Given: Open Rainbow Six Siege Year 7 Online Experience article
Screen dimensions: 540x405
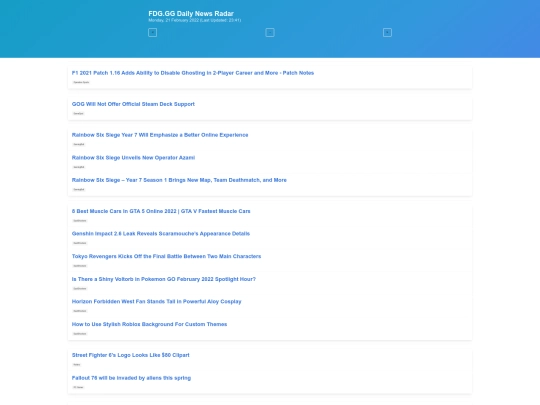Looking at the screenshot, I should click(x=160, y=135).
